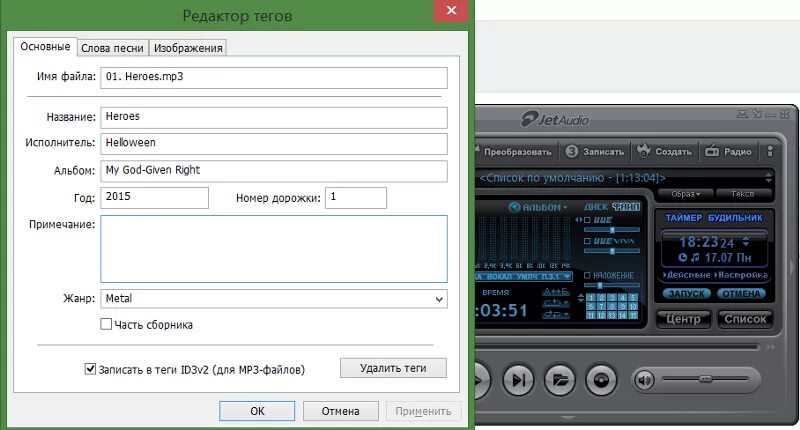
Task: Click the Записать toolbar item
Action: [x=595, y=151]
